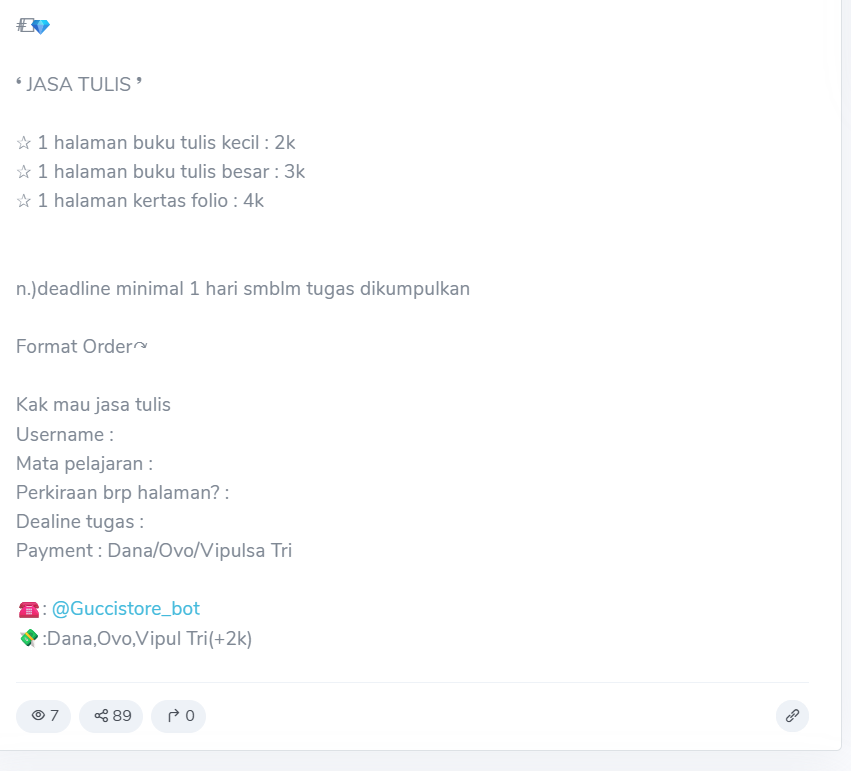Image resolution: width=851 pixels, height=771 pixels.
Task: Click the money cash emoji
Action: click(28, 638)
